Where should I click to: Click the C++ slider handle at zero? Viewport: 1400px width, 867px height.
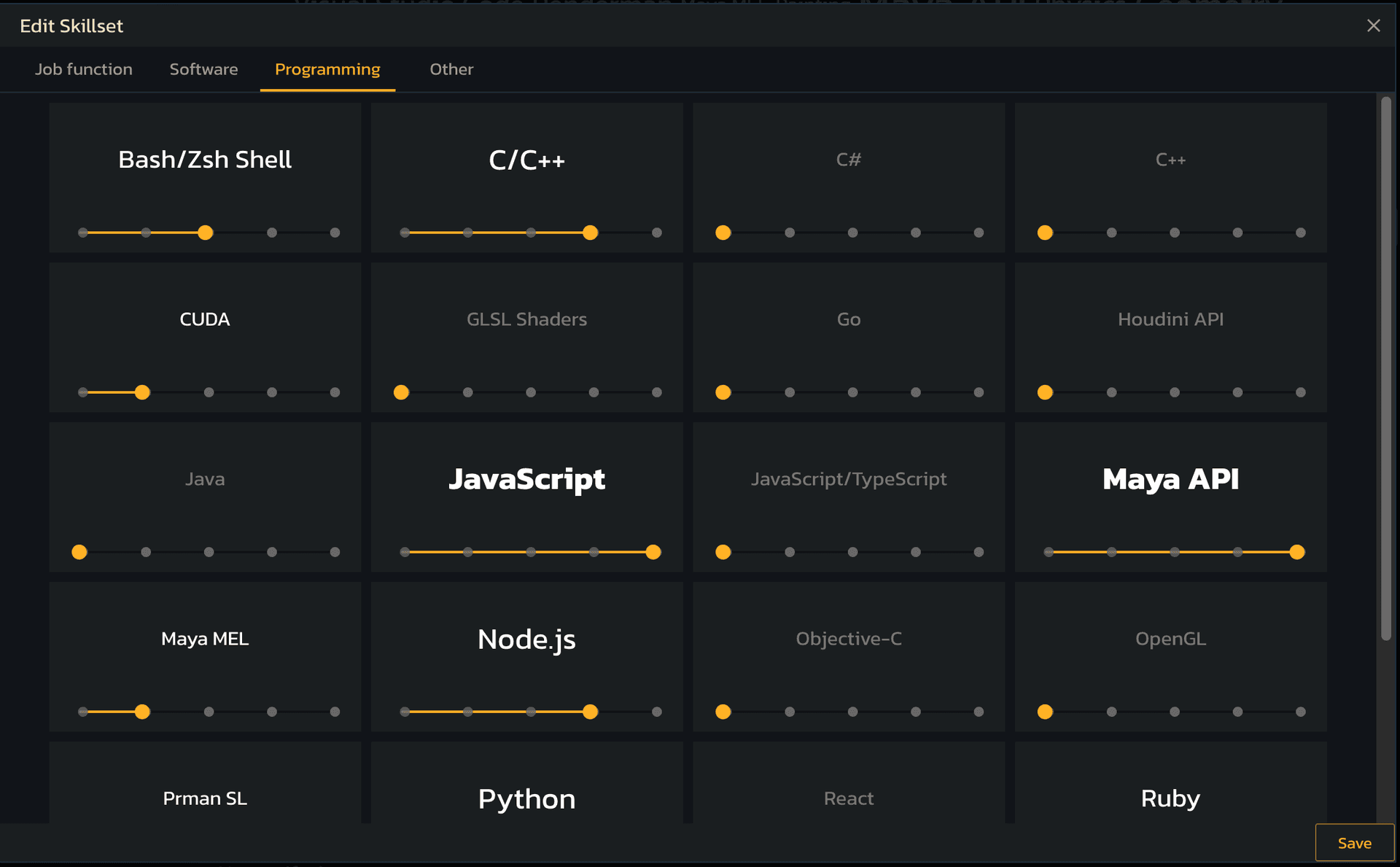coord(1045,233)
